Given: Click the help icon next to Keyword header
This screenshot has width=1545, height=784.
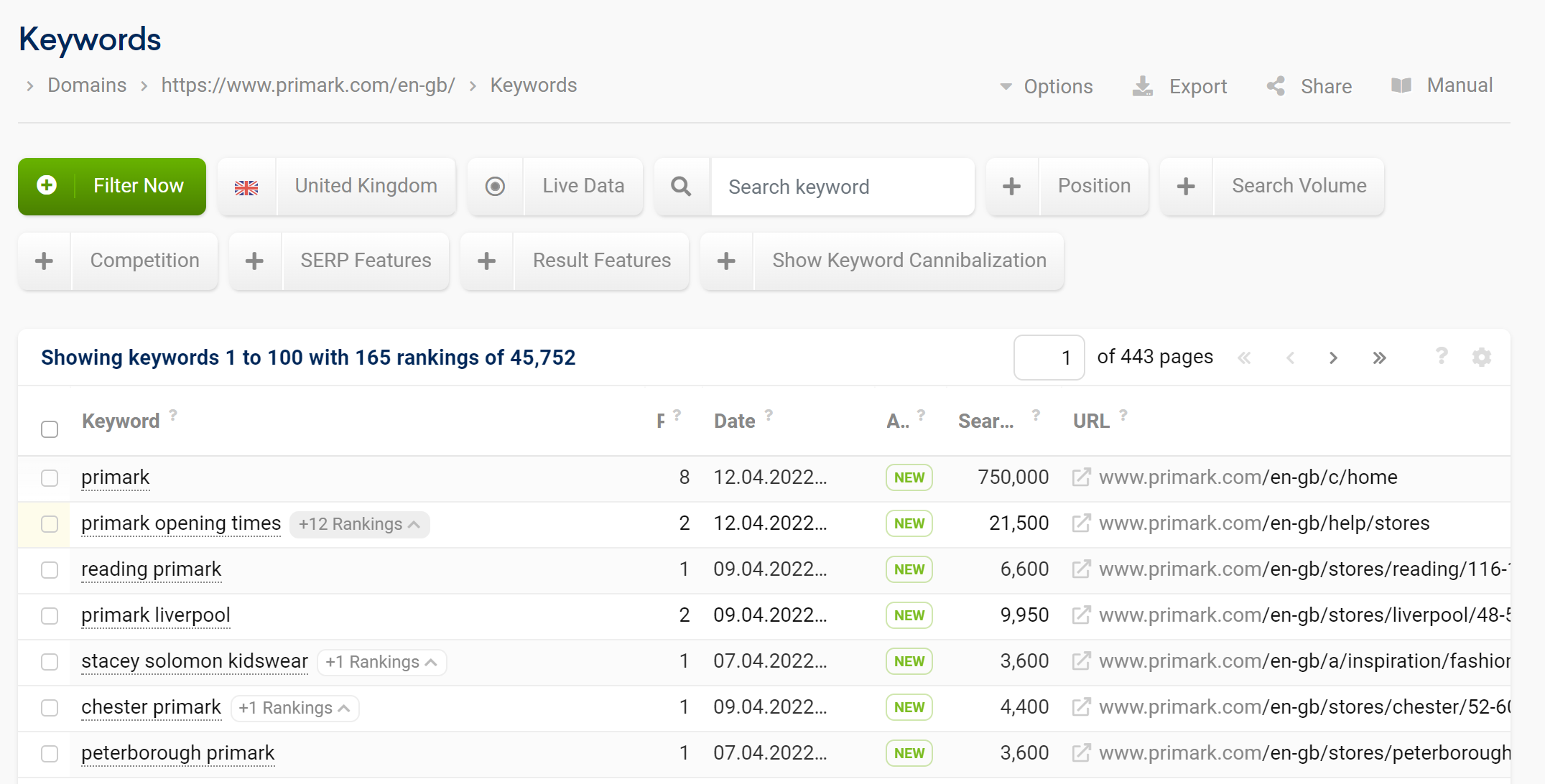Looking at the screenshot, I should click(173, 415).
